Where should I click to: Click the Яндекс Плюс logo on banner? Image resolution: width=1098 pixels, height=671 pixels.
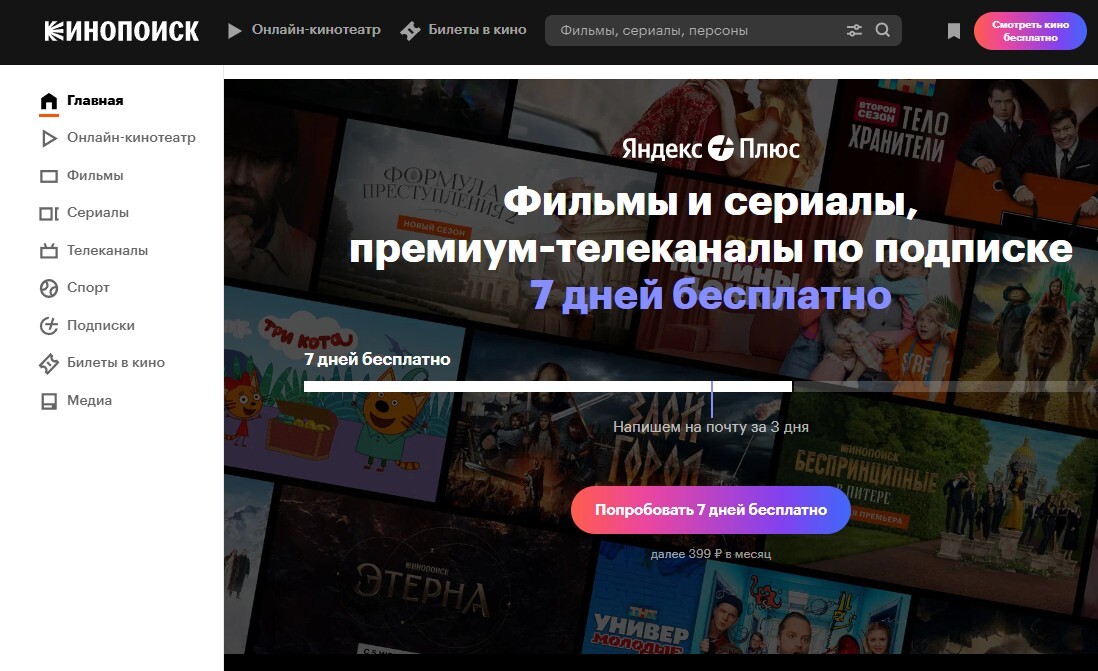[x=711, y=148]
